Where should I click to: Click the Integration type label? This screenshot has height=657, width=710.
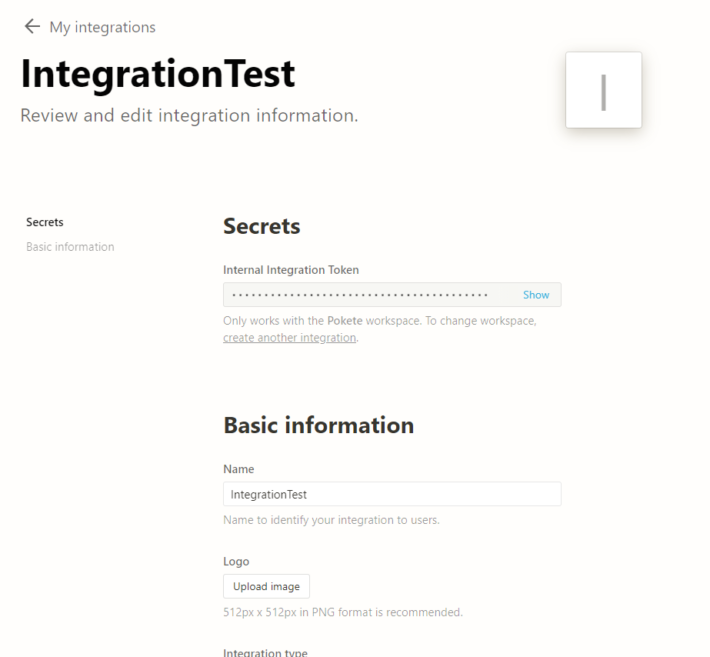(265, 652)
